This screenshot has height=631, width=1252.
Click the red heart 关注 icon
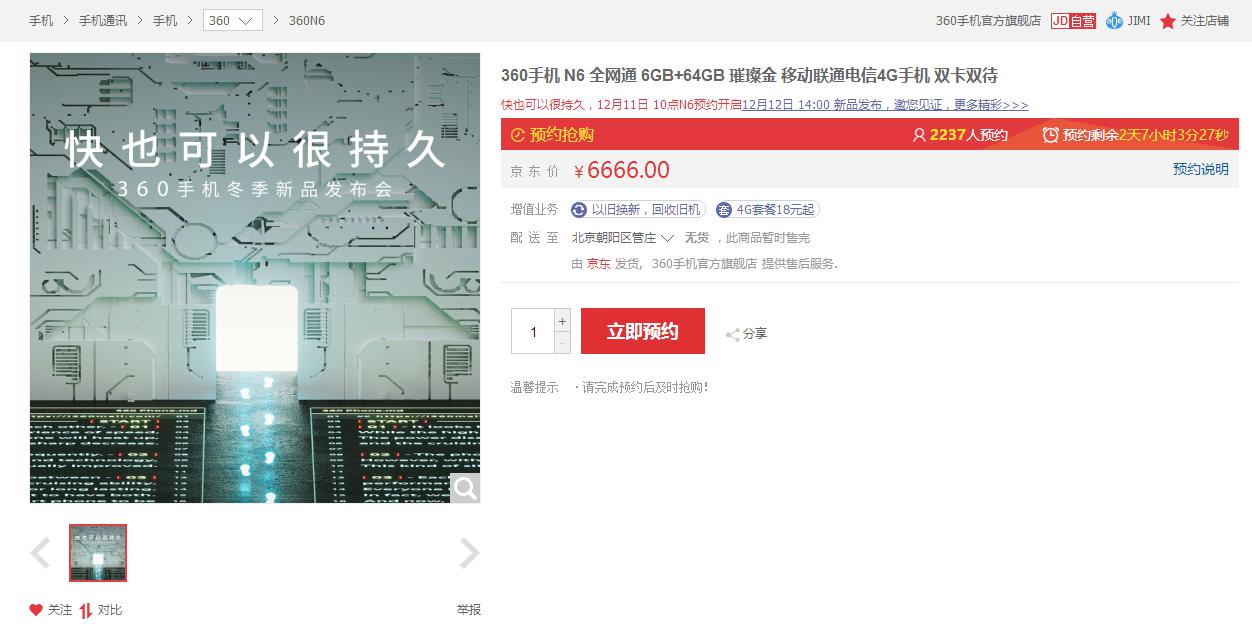tap(36, 610)
